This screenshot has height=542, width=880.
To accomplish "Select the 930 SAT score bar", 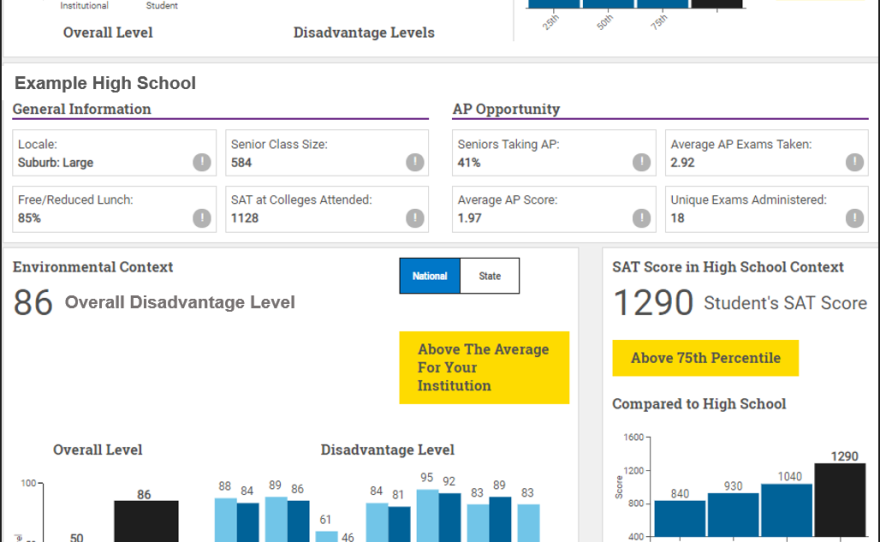I will [x=733, y=515].
